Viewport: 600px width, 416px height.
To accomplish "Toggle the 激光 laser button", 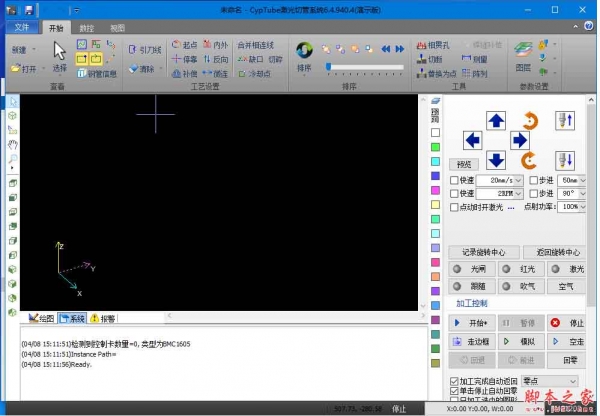I will [567, 269].
